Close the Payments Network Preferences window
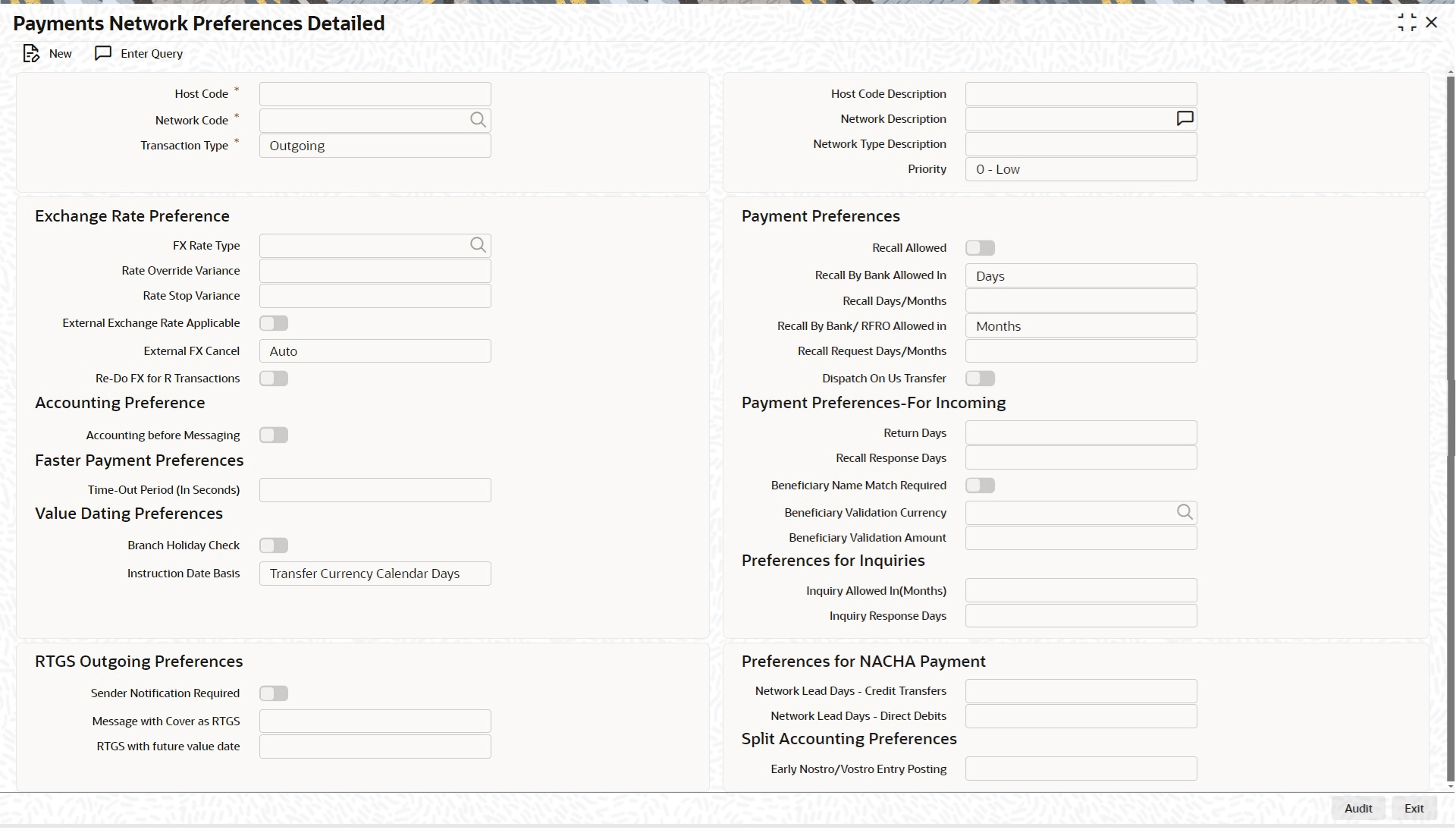Image resolution: width=1456 pixels, height=833 pixels. 1432,23
